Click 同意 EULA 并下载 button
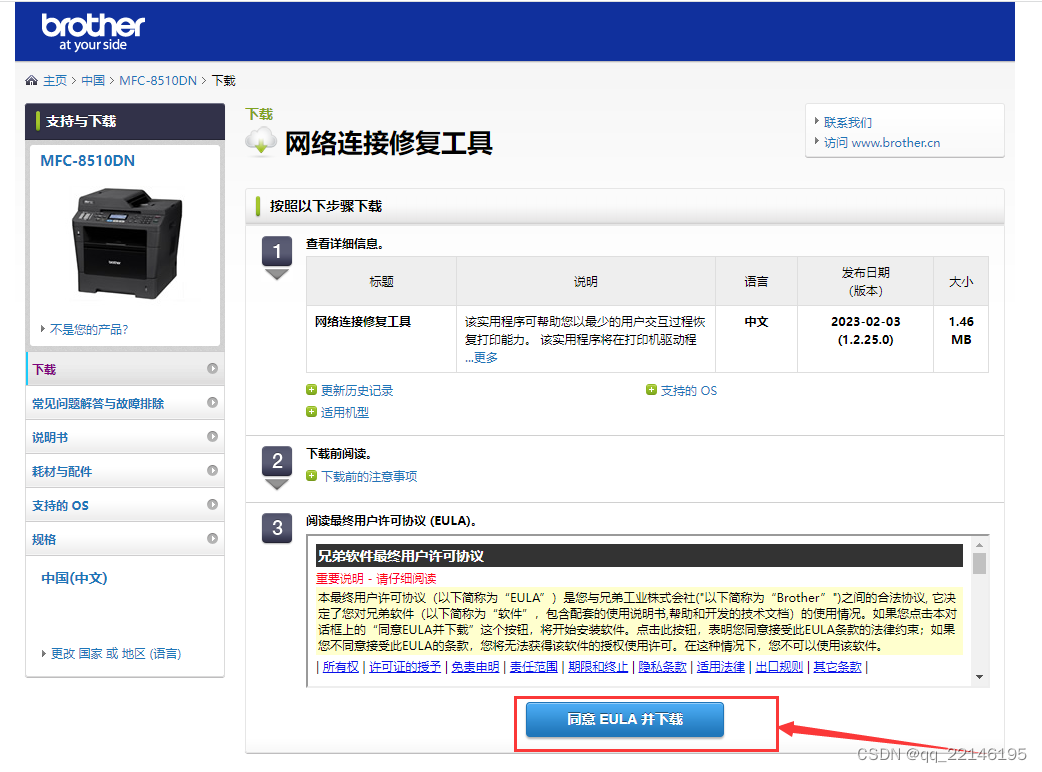This screenshot has height=772, width=1042. [x=625, y=720]
